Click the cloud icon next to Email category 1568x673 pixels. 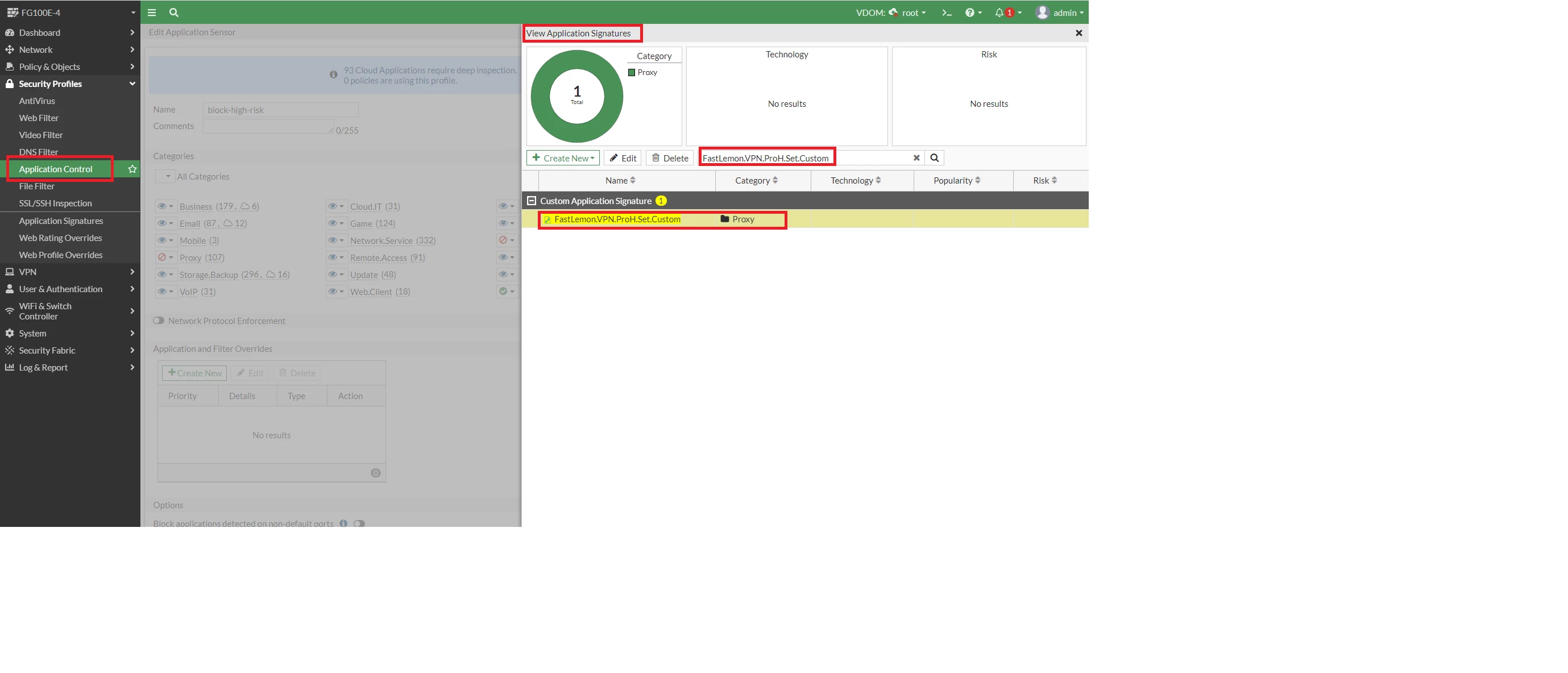pyautogui.click(x=227, y=223)
